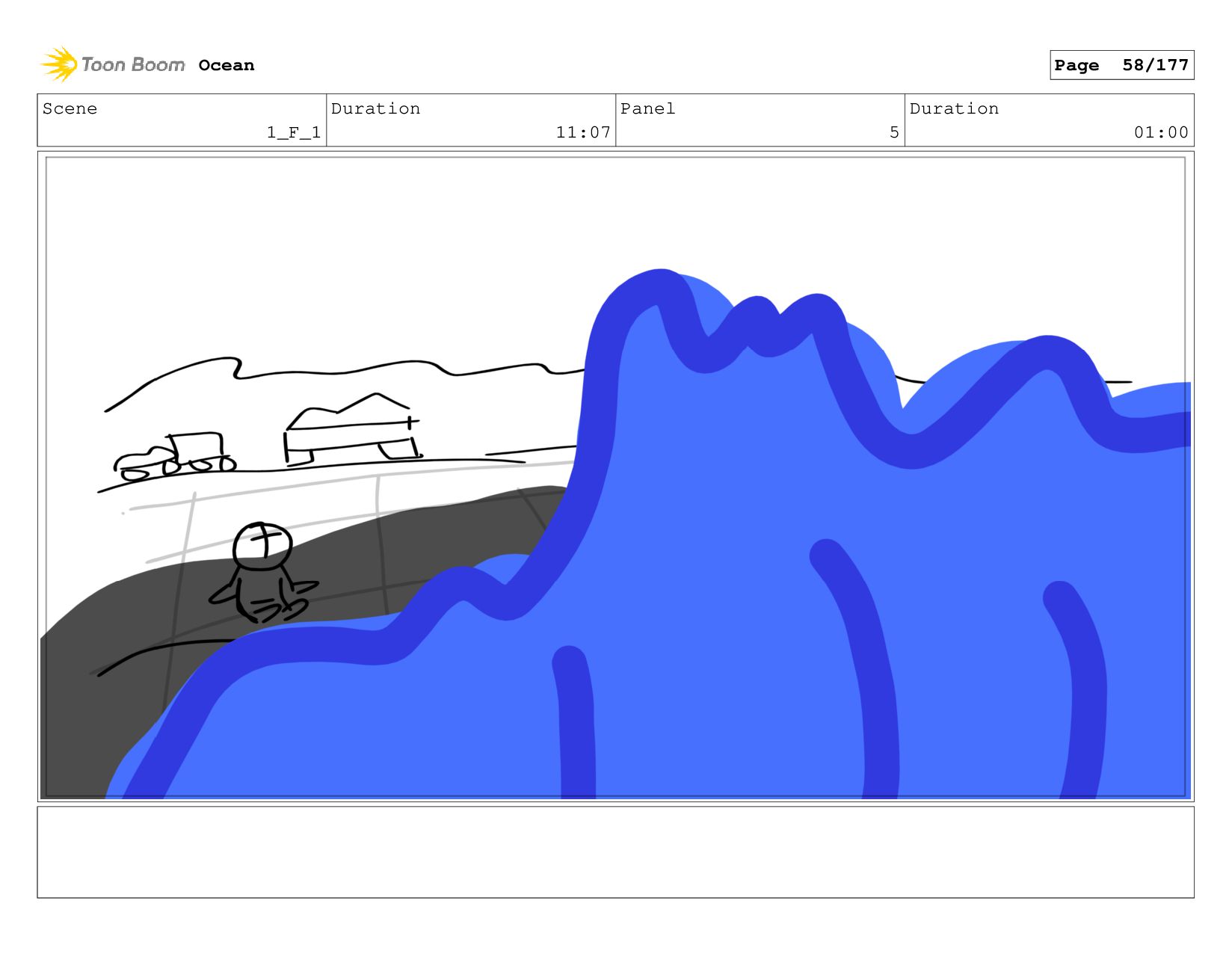This screenshot has width=1232, height=954.
Task: Click the storyboard panel drawing thumbnail
Action: pyautogui.click(x=615, y=476)
